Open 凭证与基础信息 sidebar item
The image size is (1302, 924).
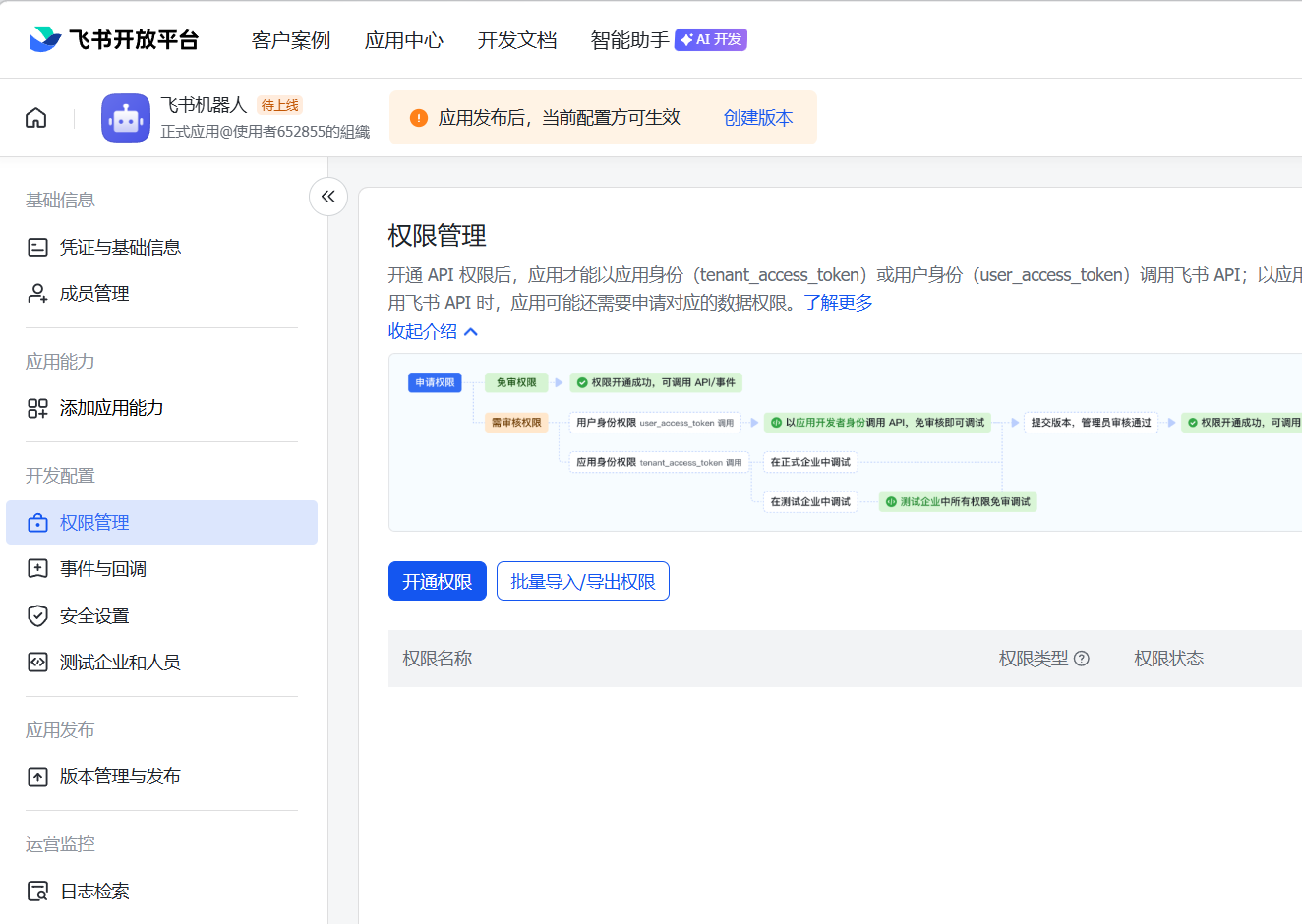tap(161, 247)
